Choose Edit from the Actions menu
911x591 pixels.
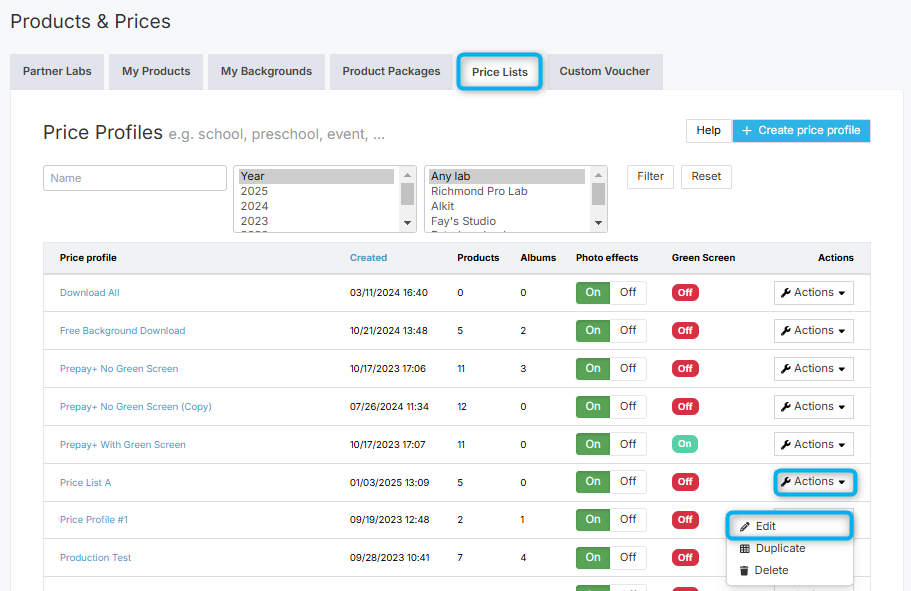pos(790,526)
